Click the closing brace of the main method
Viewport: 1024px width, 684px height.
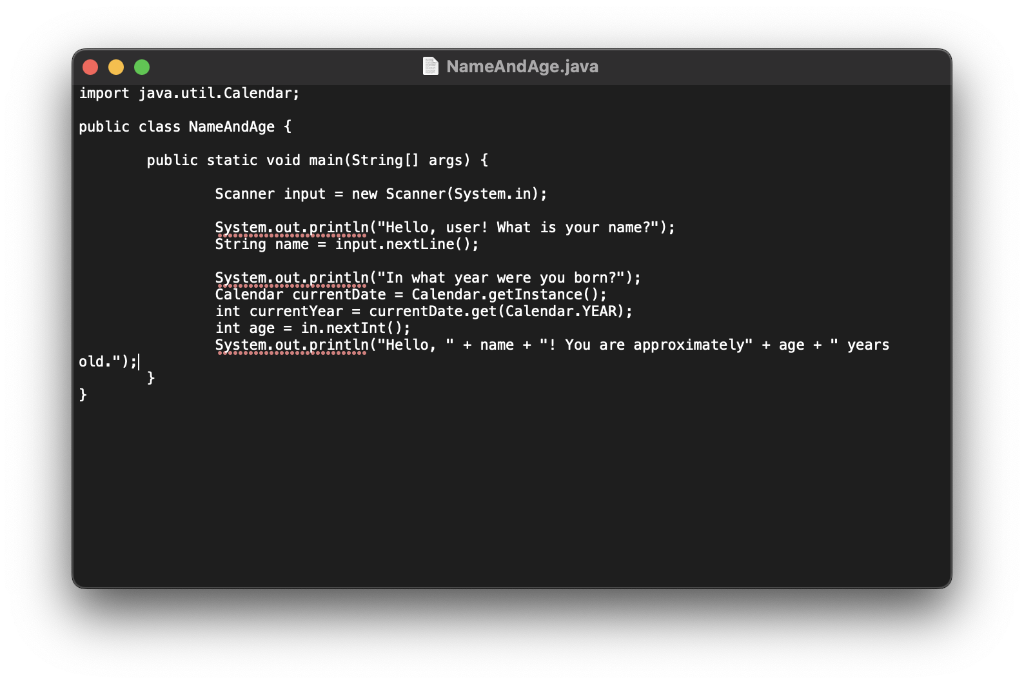pyautogui.click(x=150, y=377)
